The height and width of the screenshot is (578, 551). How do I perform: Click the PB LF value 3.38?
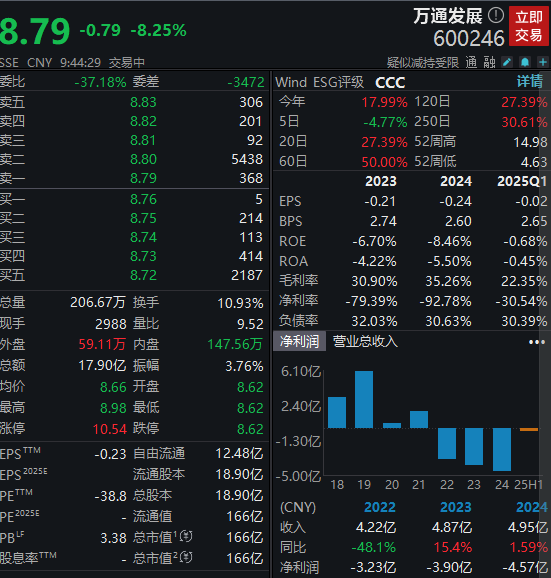point(114,538)
